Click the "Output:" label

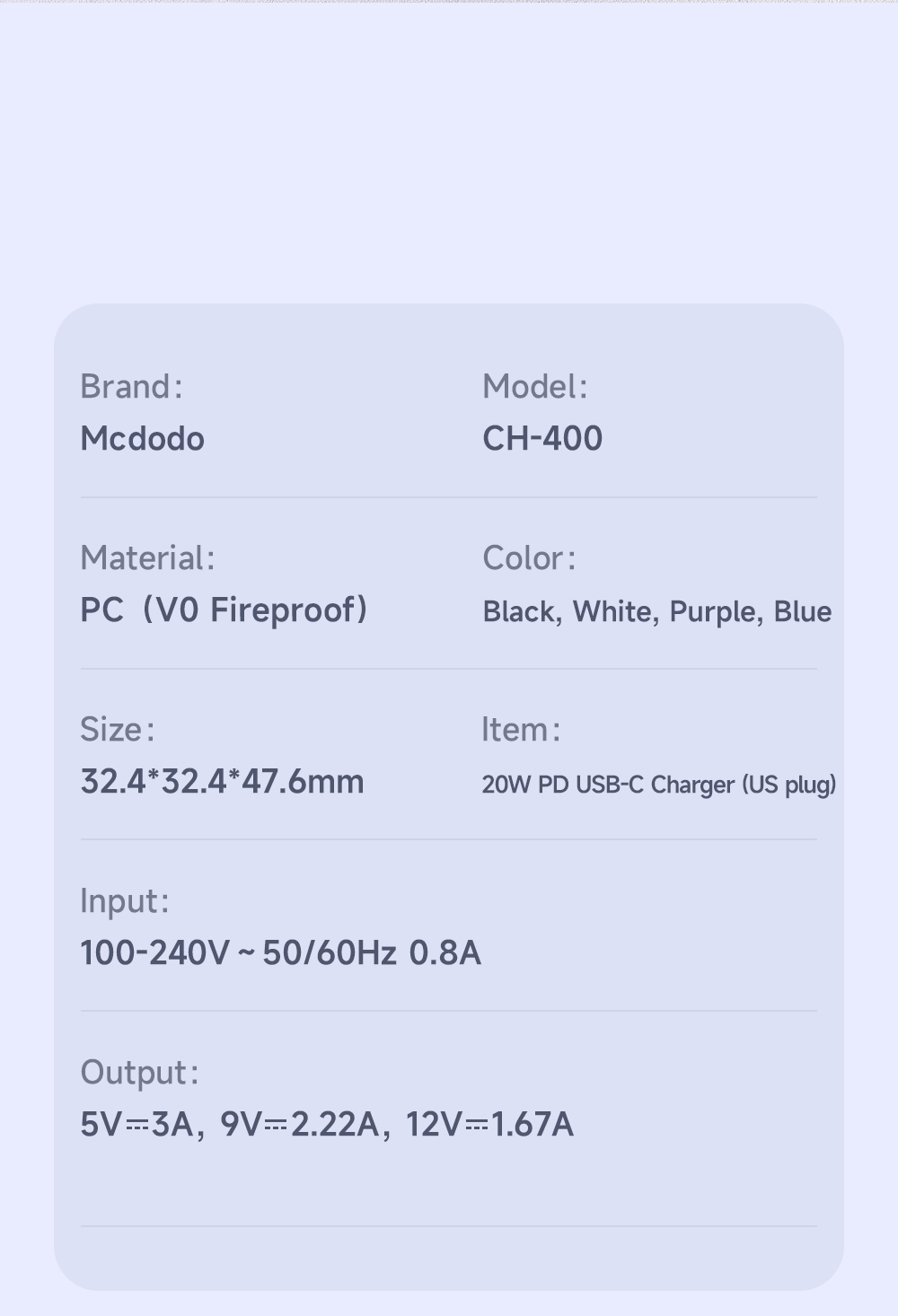point(139,1073)
